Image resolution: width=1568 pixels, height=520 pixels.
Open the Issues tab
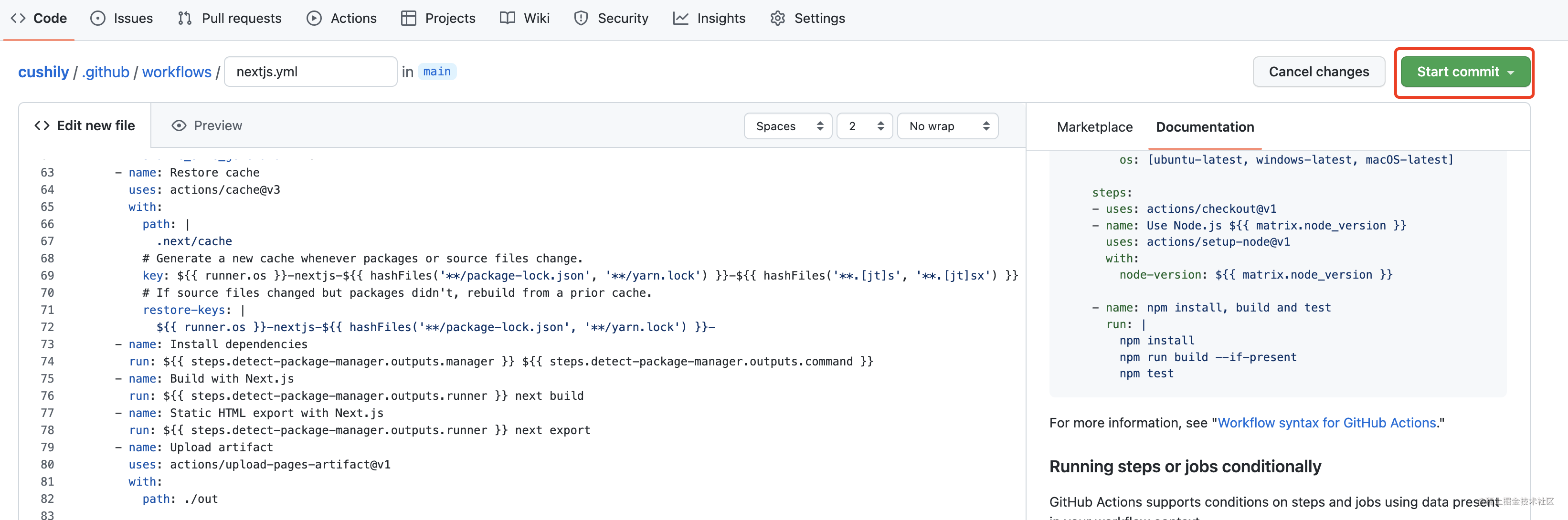click(122, 18)
